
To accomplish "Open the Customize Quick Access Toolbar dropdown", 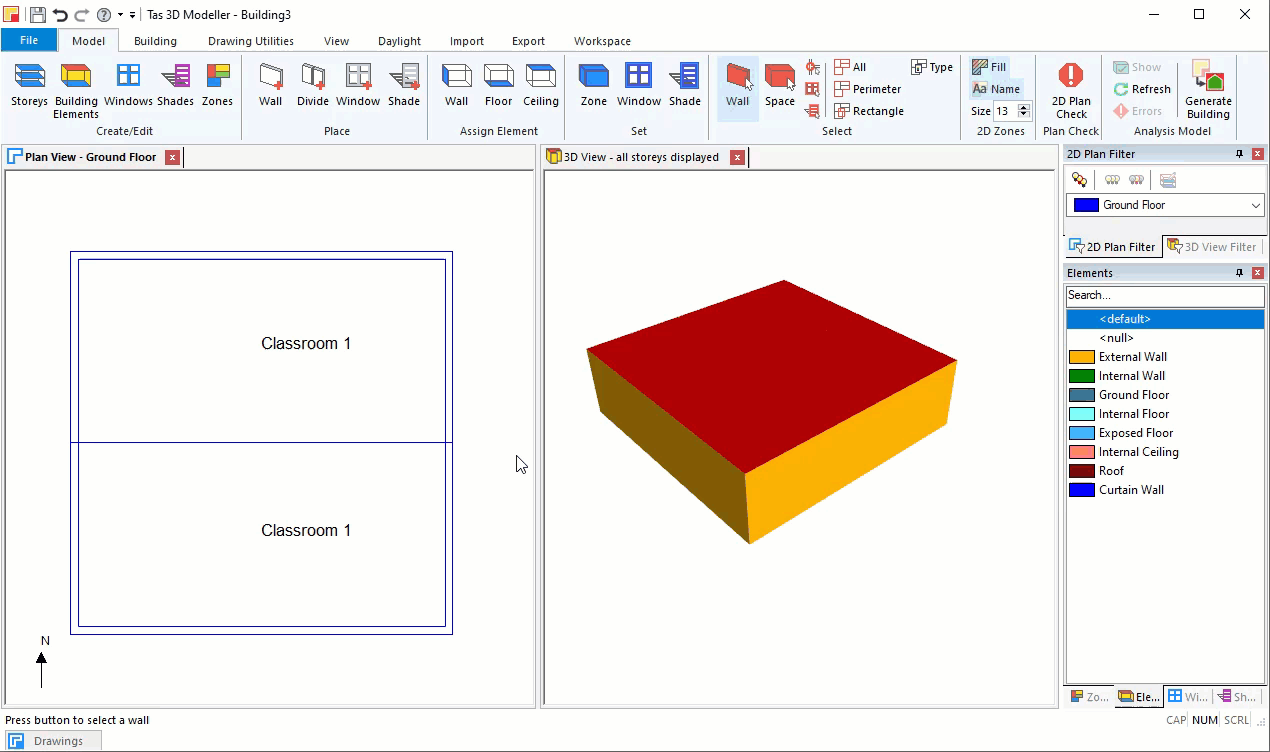I will (132, 15).
